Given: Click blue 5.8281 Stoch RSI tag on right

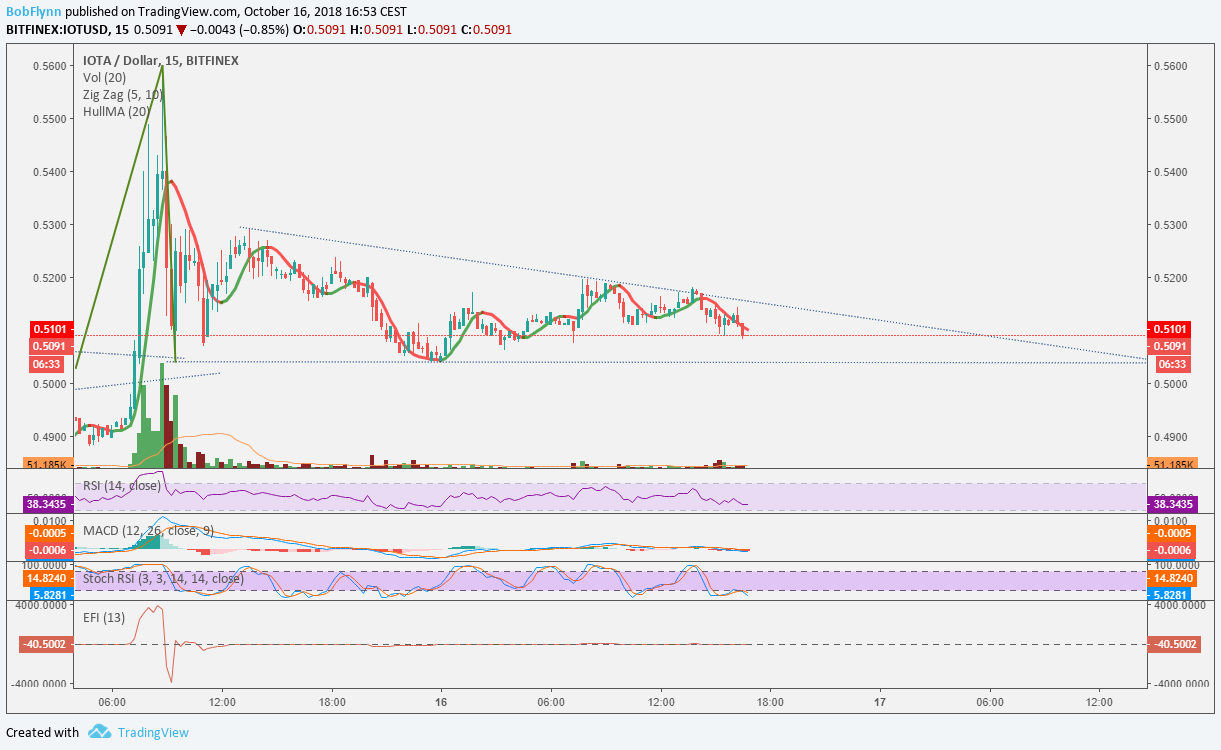Looking at the screenshot, I should click(x=1171, y=594).
